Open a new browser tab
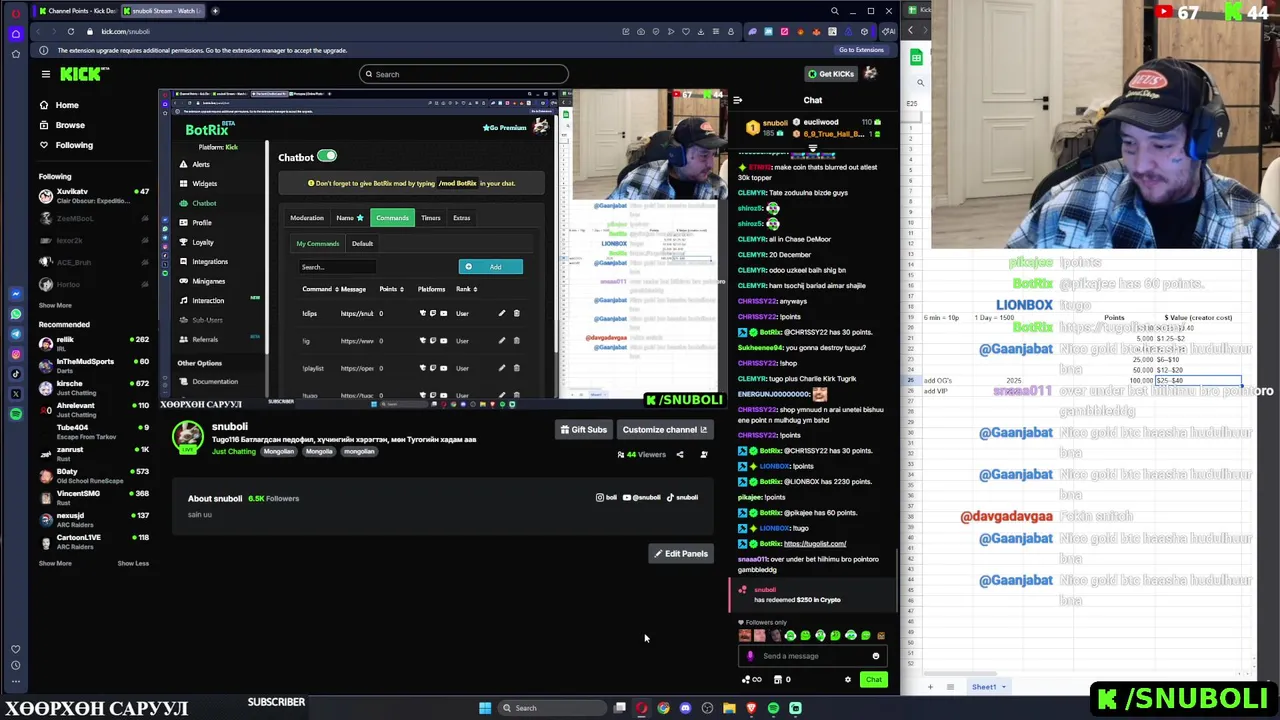Image resolution: width=1280 pixels, height=720 pixels. 215,11
